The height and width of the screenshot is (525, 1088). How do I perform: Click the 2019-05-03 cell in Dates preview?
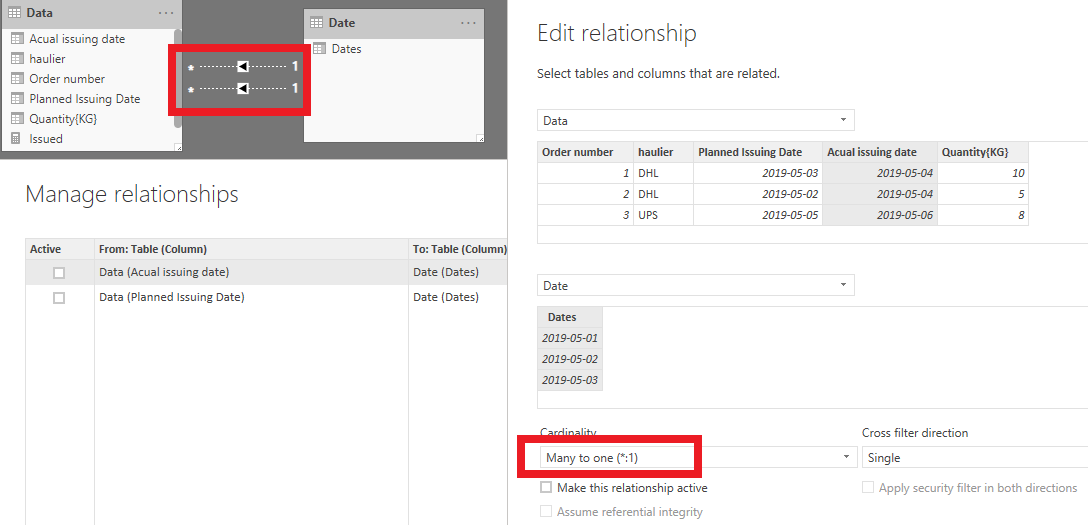(570, 380)
